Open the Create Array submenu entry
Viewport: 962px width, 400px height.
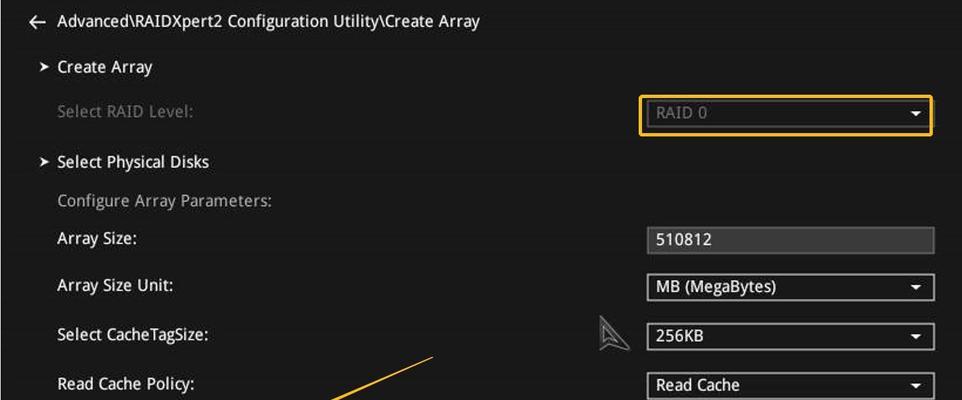[x=104, y=67]
